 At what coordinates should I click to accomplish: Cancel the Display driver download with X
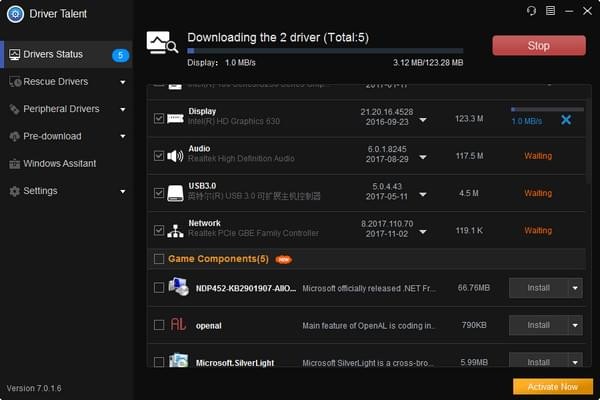tap(566, 120)
